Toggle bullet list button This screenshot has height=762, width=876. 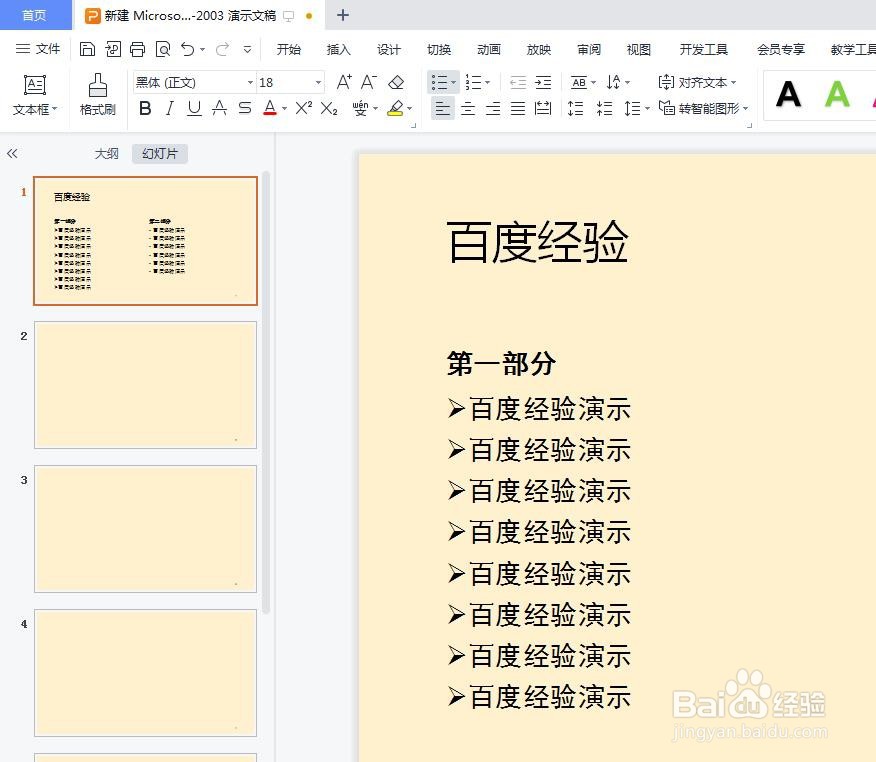pyautogui.click(x=440, y=83)
